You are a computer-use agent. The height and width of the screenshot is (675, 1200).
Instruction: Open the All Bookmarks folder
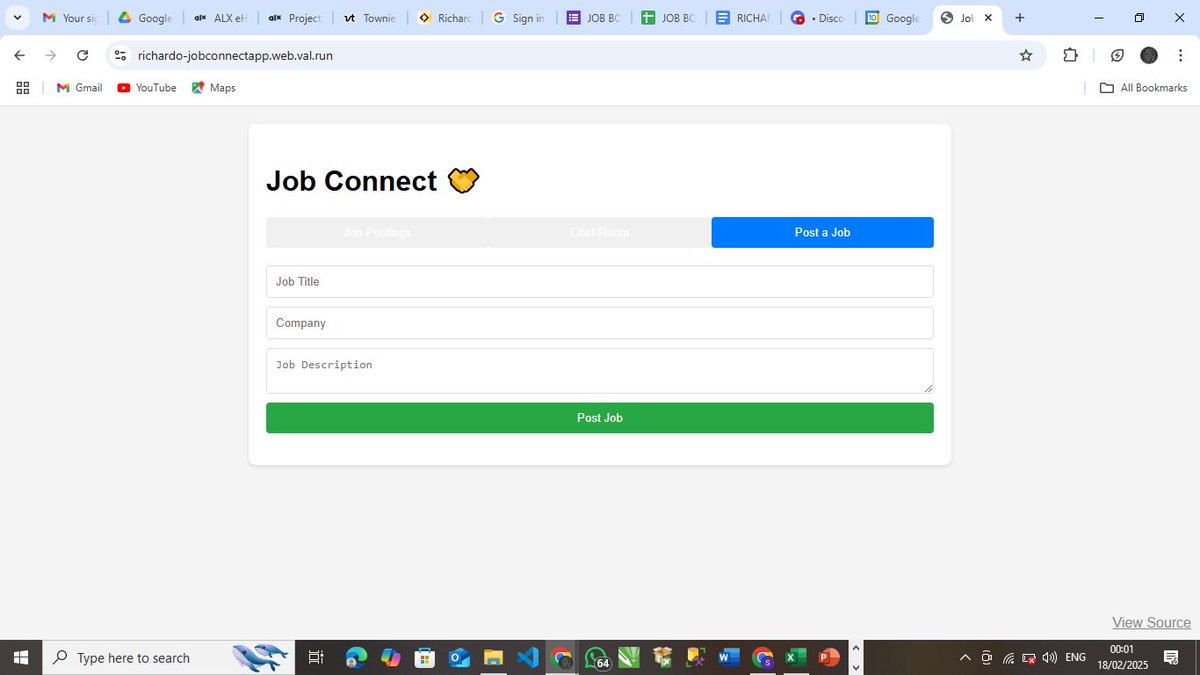[1143, 88]
